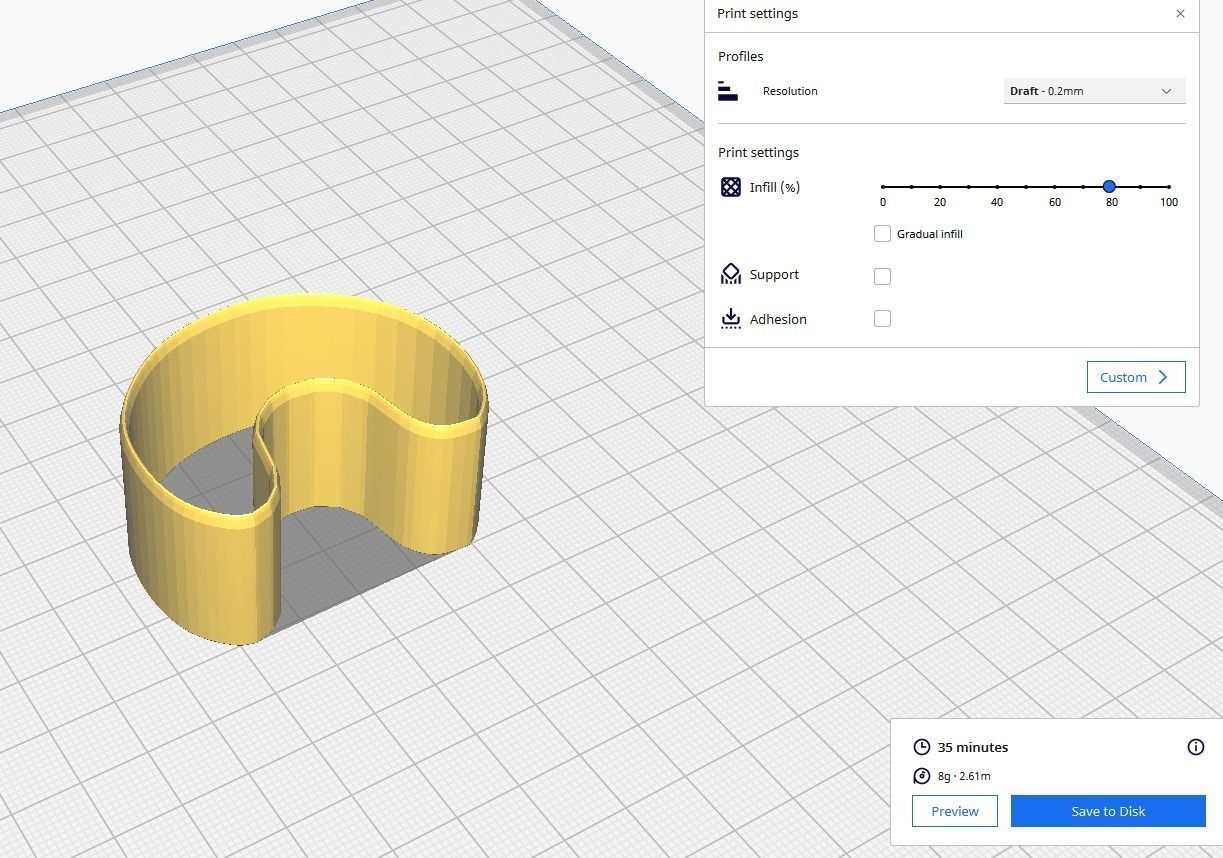Click the Adhesion icon
Screen dimensions: 1223x858
pos(731,319)
